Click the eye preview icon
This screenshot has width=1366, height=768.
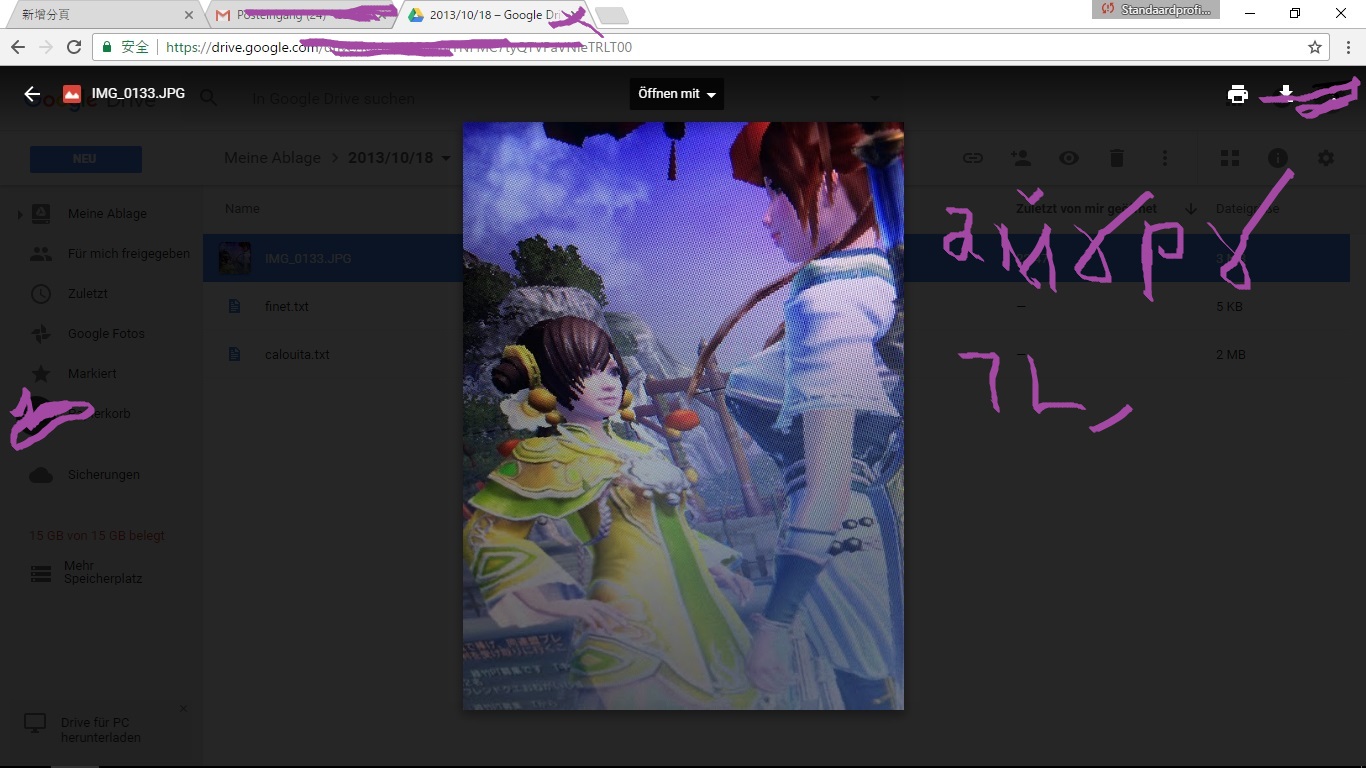[x=1069, y=158]
